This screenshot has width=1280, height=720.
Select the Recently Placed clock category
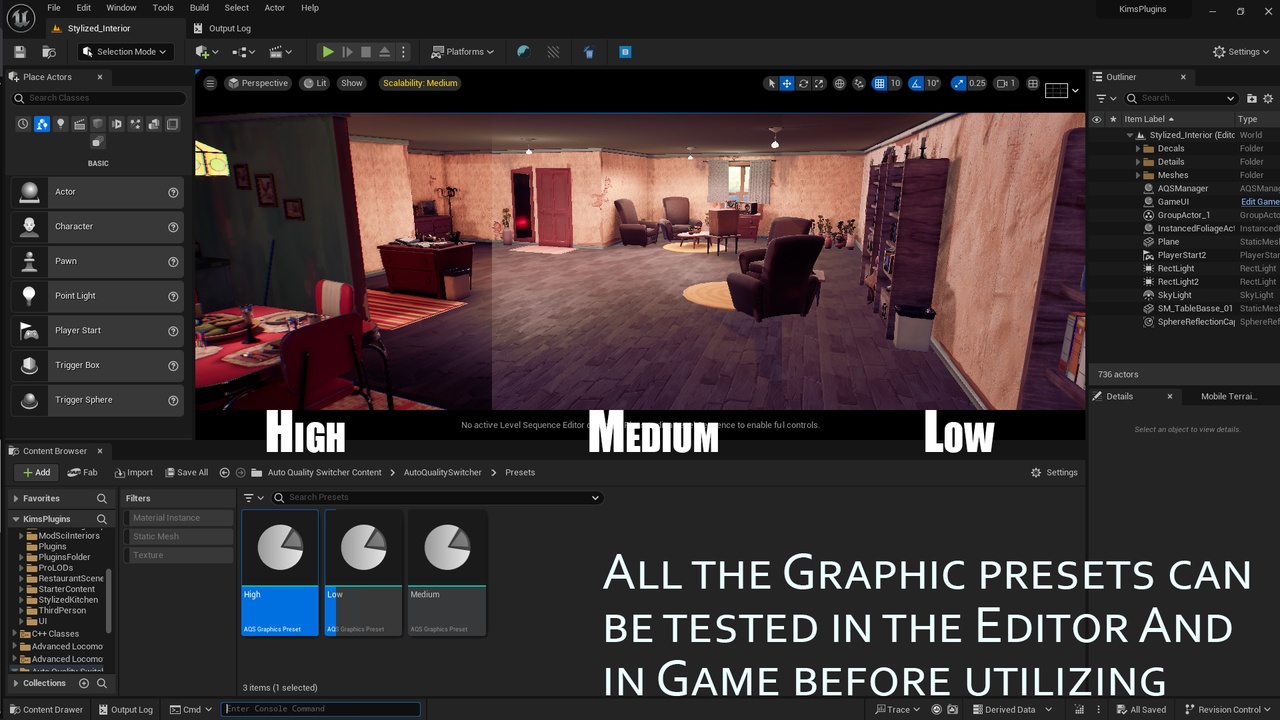pyautogui.click(x=22, y=124)
